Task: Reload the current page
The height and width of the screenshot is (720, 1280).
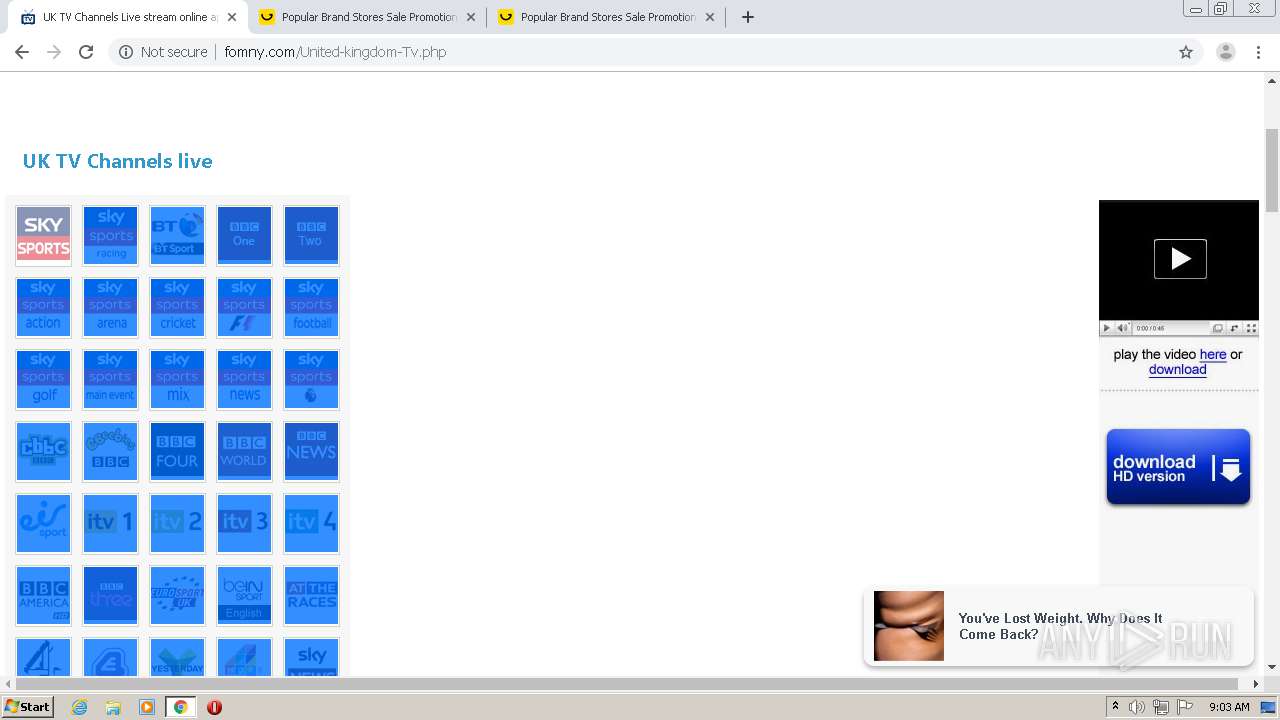Action: [x=86, y=52]
